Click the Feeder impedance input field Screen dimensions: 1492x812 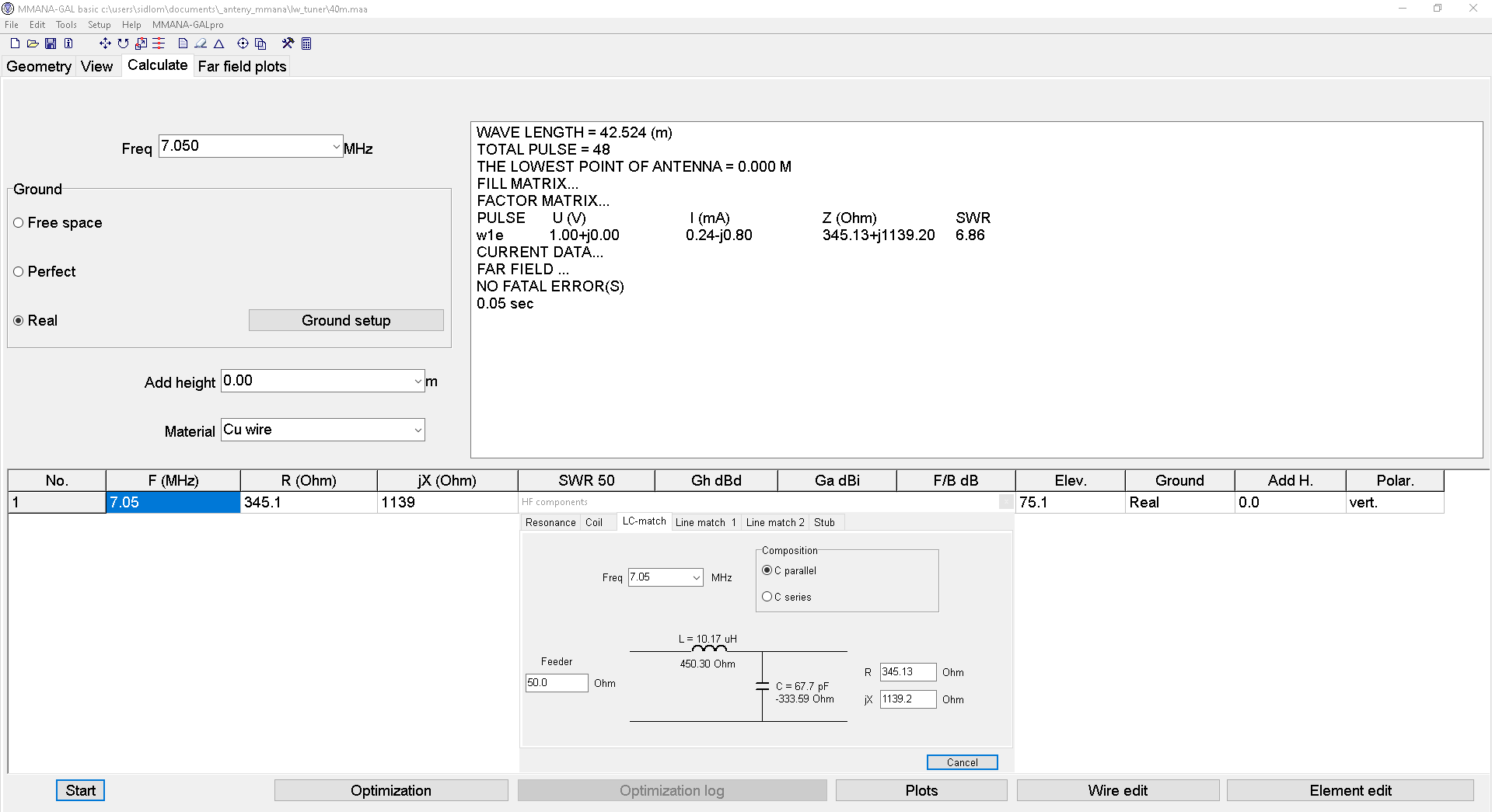click(x=556, y=683)
